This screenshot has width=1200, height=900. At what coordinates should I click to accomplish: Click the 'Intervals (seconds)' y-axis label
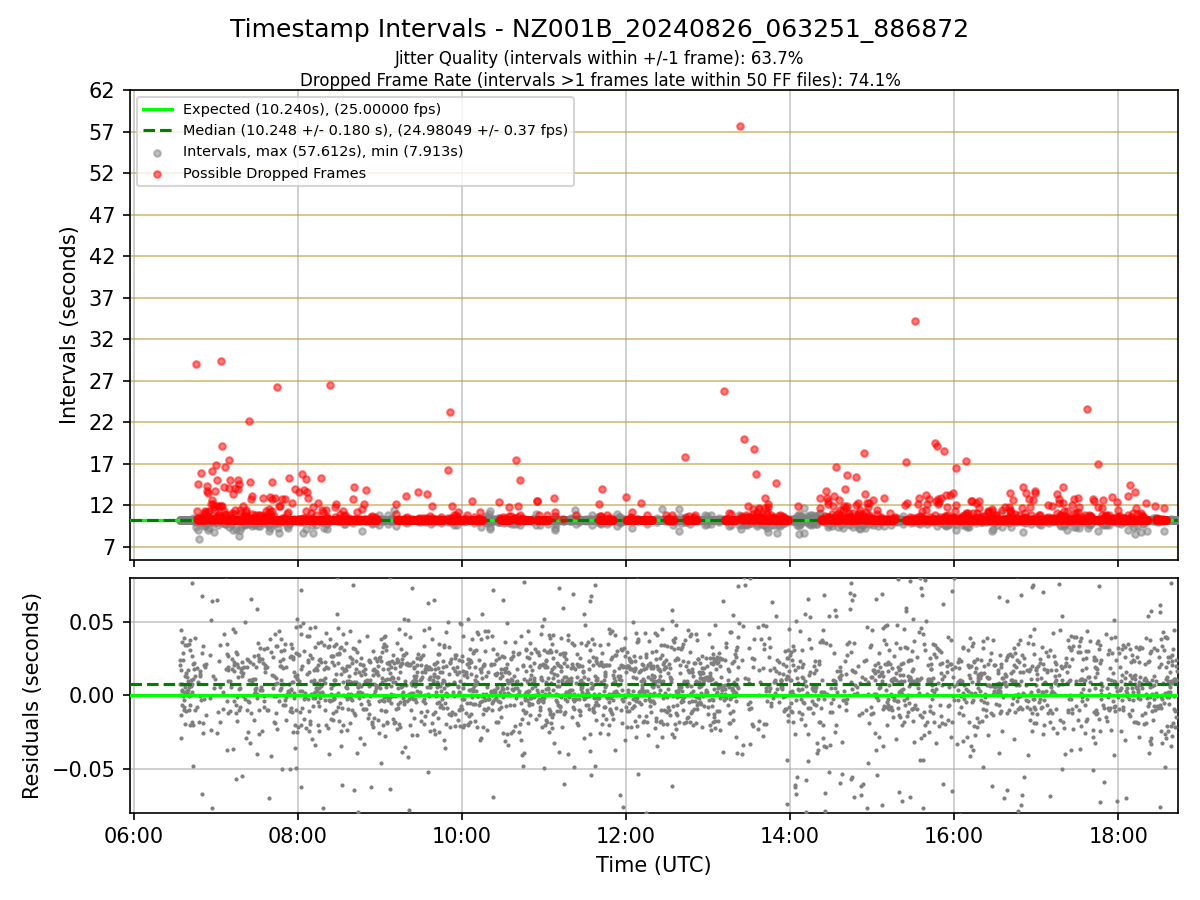(x=68, y=325)
